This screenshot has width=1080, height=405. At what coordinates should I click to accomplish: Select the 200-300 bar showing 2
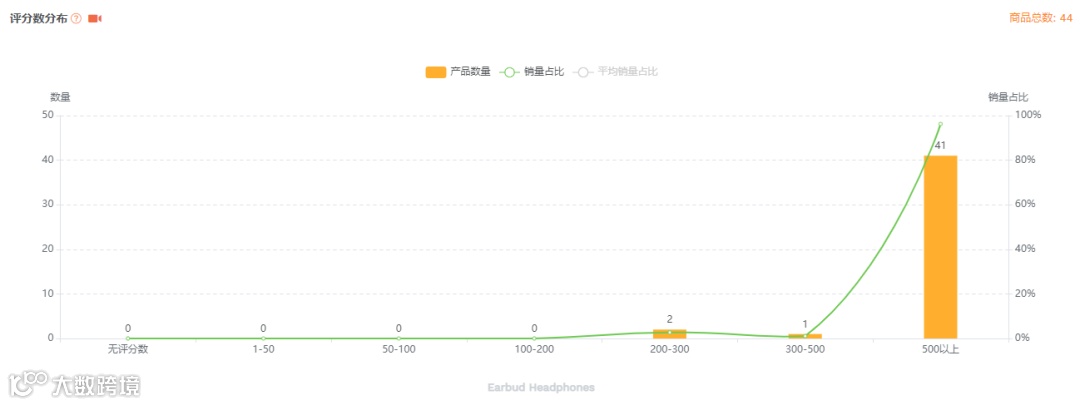tap(669, 333)
